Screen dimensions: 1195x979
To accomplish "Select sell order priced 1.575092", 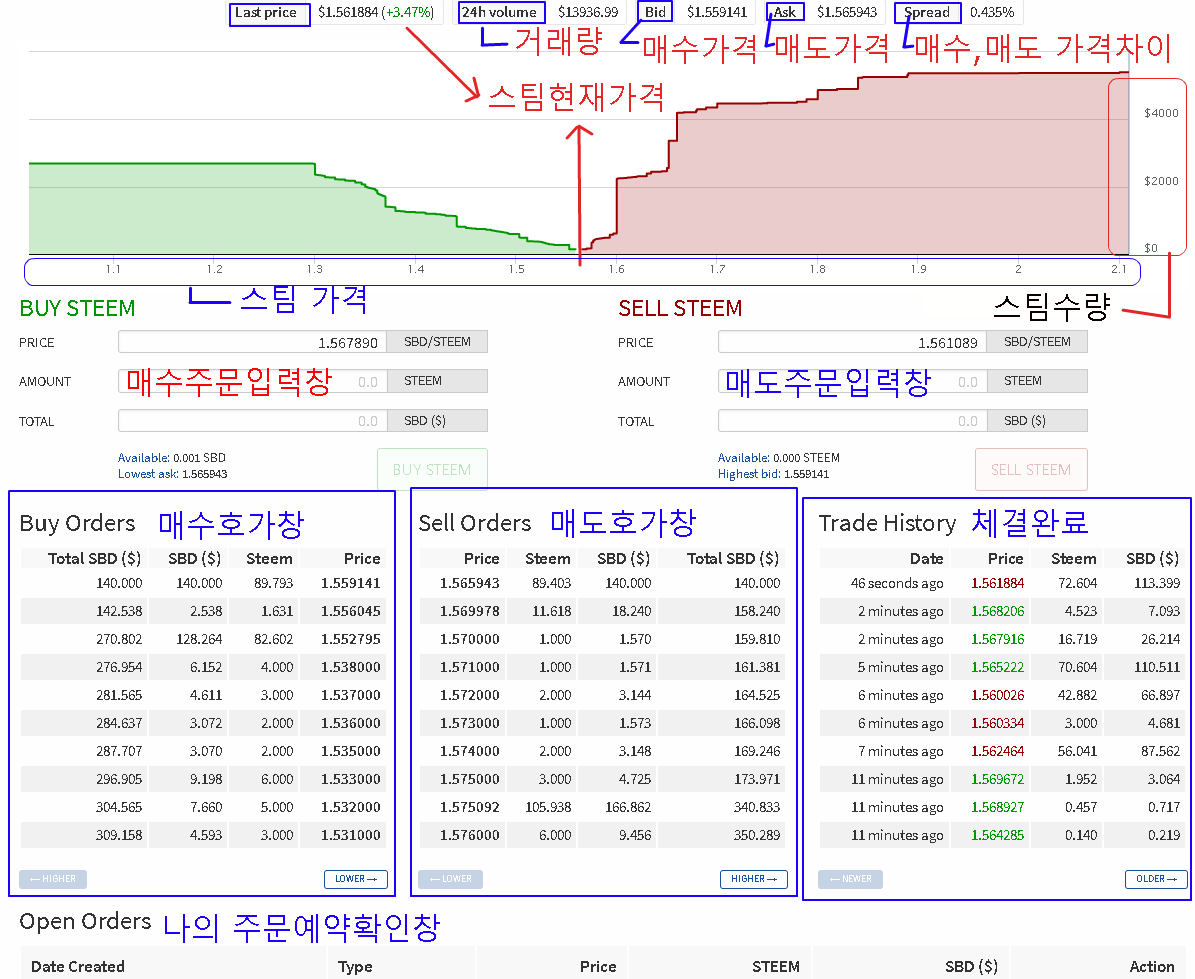I will click(603, 808).
